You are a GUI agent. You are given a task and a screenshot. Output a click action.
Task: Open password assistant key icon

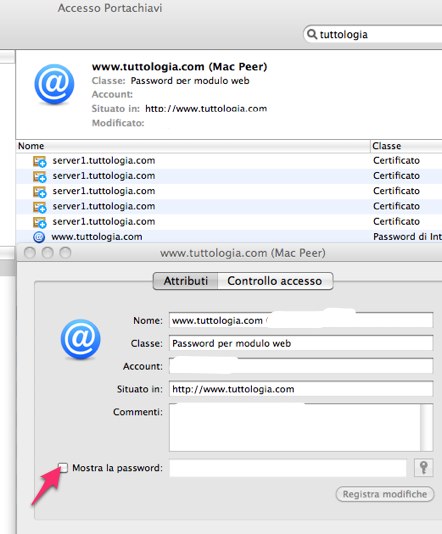click(423, 468)
